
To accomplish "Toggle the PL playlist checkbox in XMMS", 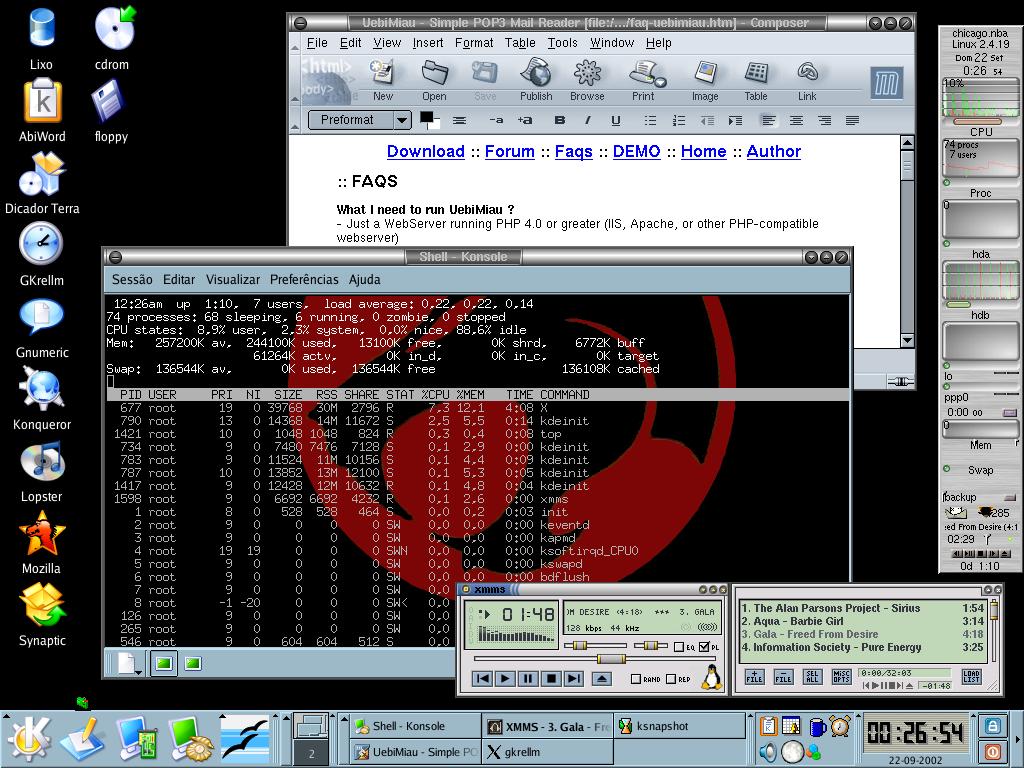I will pyautogui.click(x=704, y=647).
